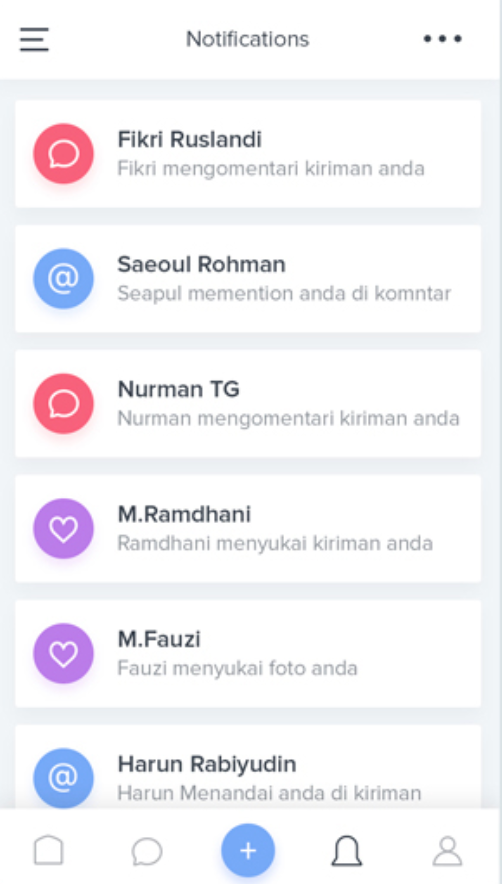Open Saeoul Rohman's mention notification
Image resolution: width=502 pixels, height=884 pixels.
click(248, 279)
